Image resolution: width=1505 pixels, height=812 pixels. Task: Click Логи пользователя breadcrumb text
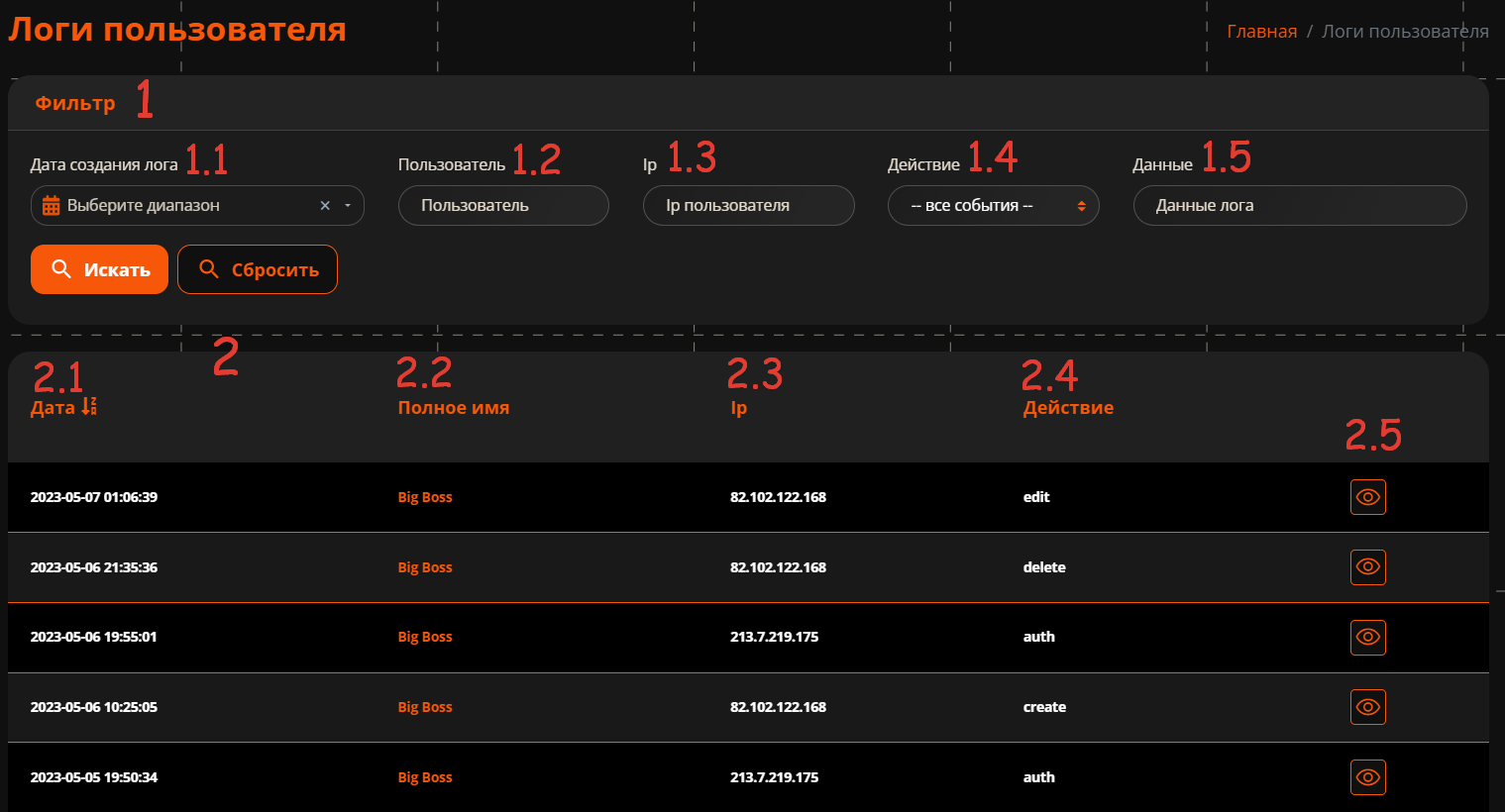1405,32
